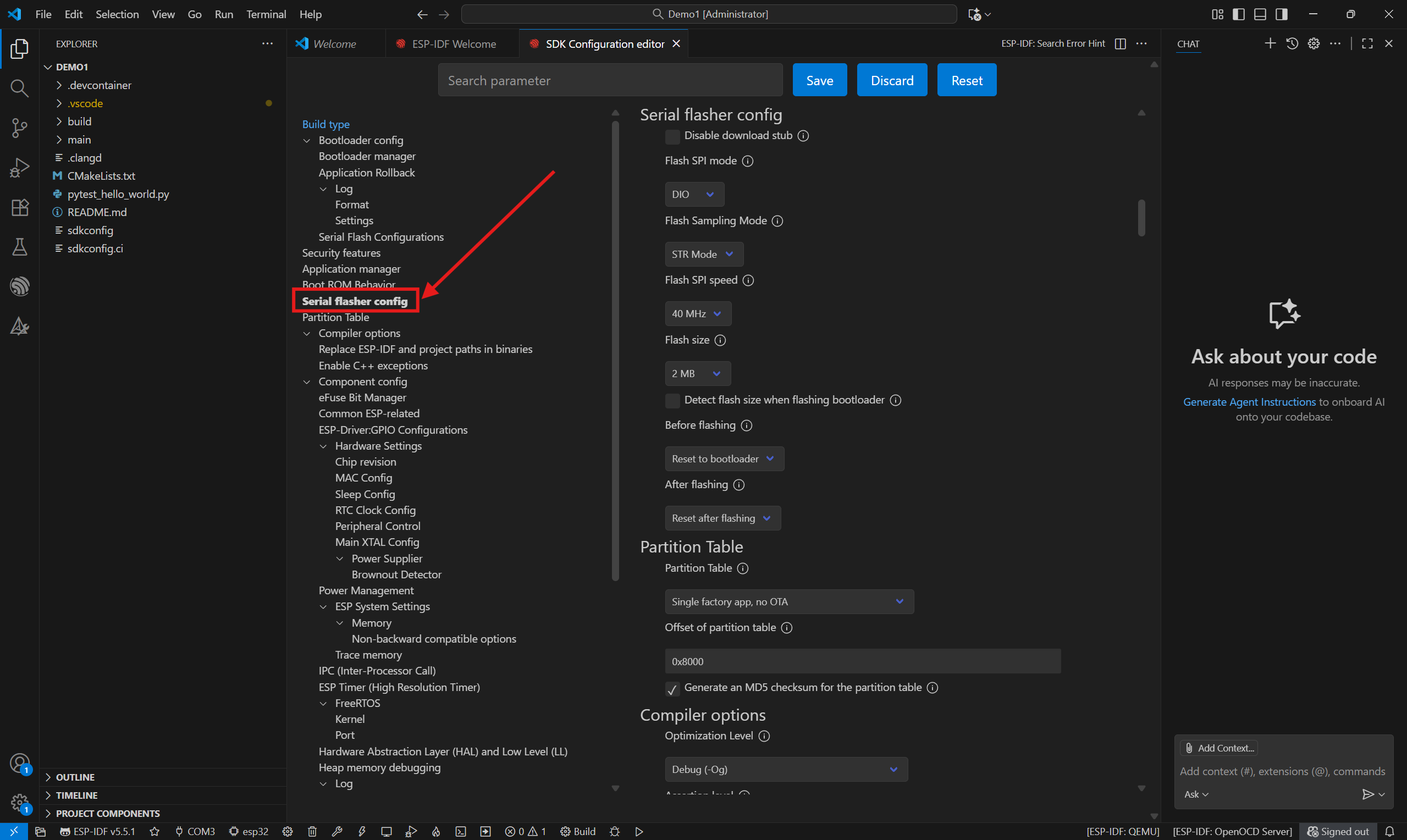Uncheck Generate an MD5 checksum option

pos(672,688)
